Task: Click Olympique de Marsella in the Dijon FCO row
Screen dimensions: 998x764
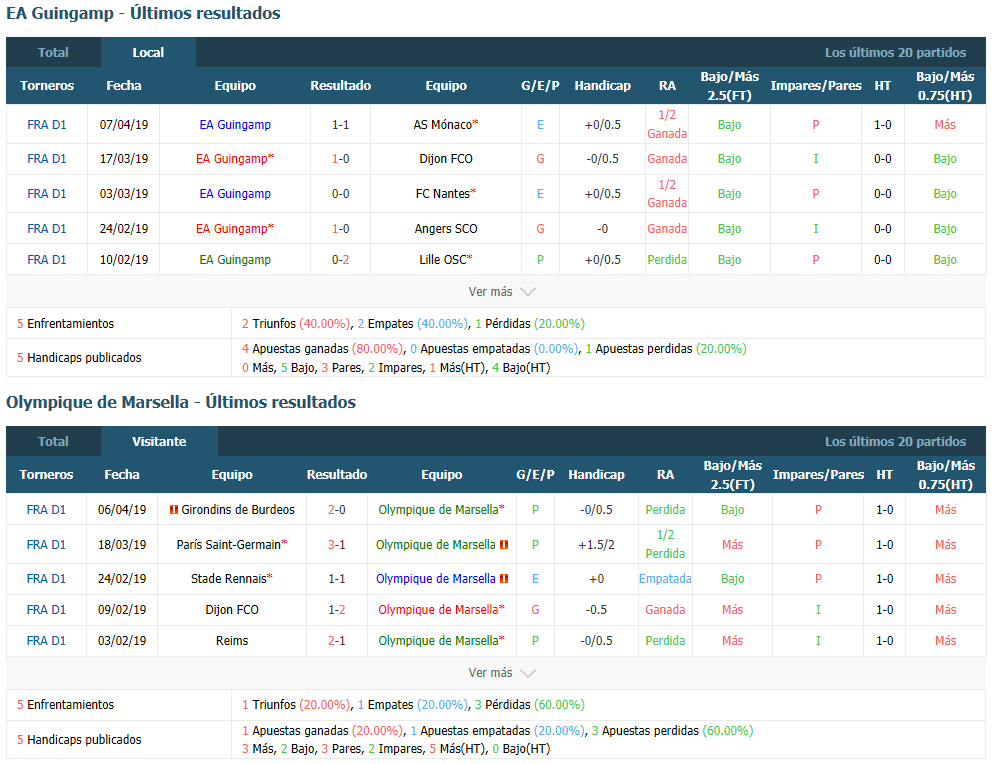Action: 439,610
